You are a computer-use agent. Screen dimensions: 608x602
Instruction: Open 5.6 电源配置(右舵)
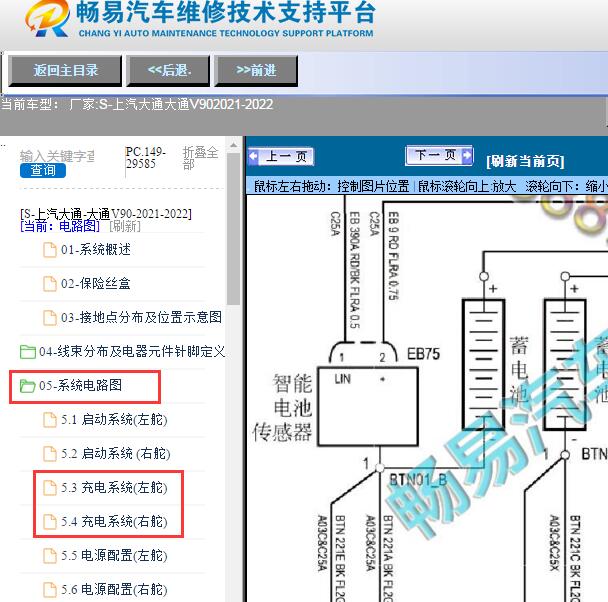pos(114,590)
